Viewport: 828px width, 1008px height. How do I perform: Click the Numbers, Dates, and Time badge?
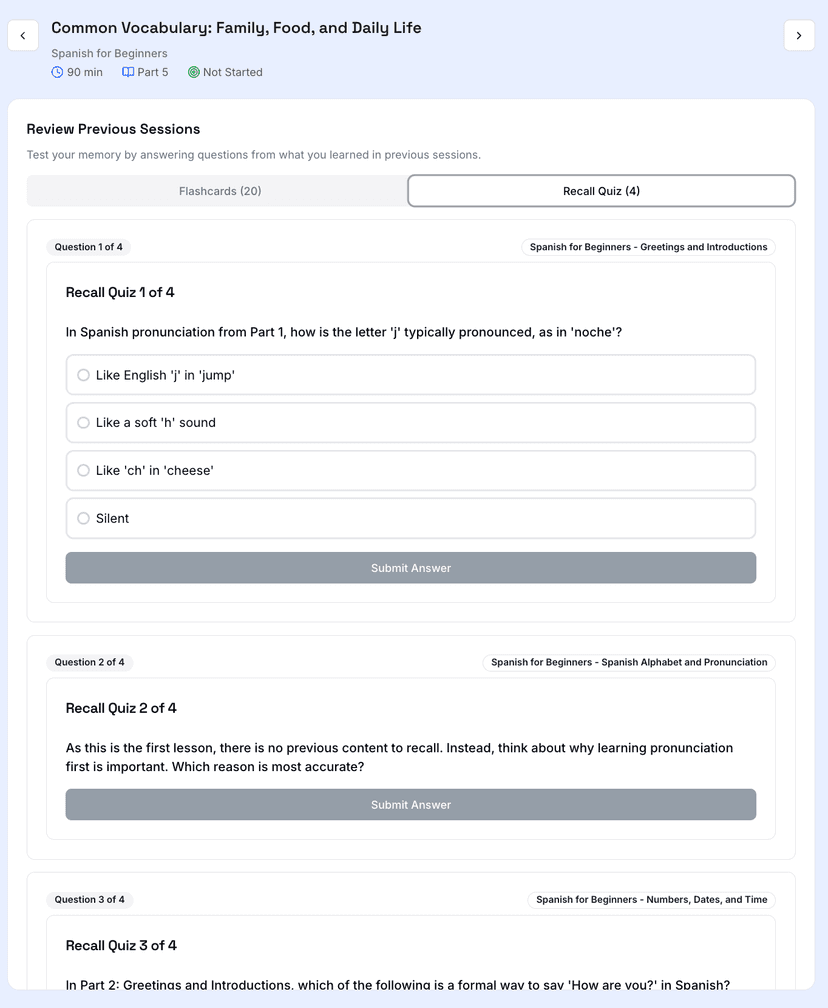[x=651, y=900]
